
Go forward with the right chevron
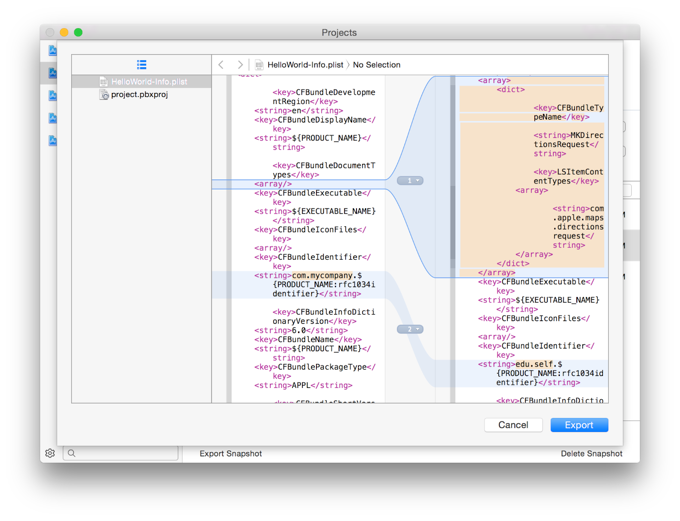tap(240, 65)
